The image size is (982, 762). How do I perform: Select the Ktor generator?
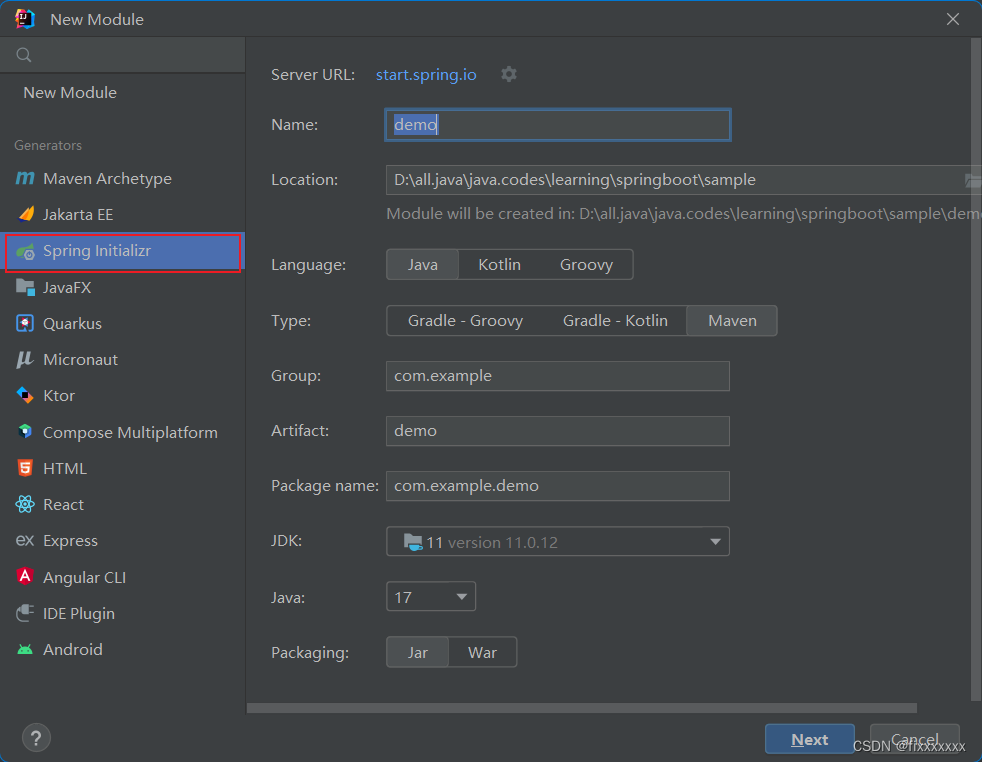(58, 395)
